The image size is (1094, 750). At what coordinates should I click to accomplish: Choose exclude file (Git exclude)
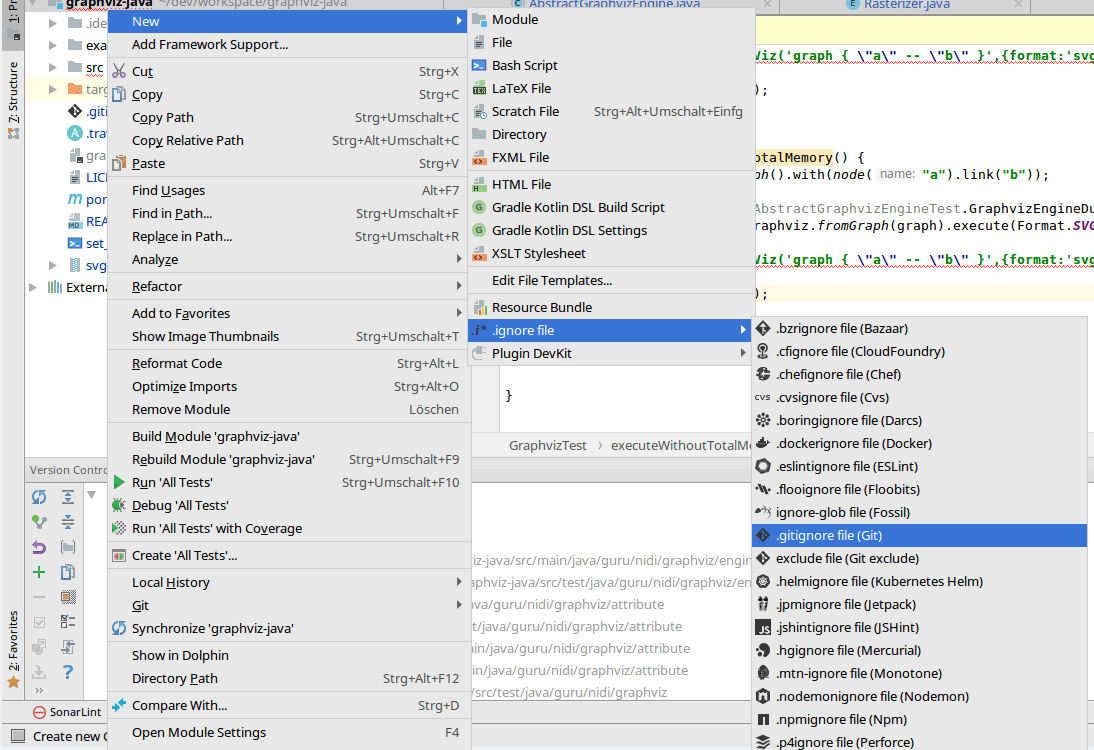(x=919, y=558)
